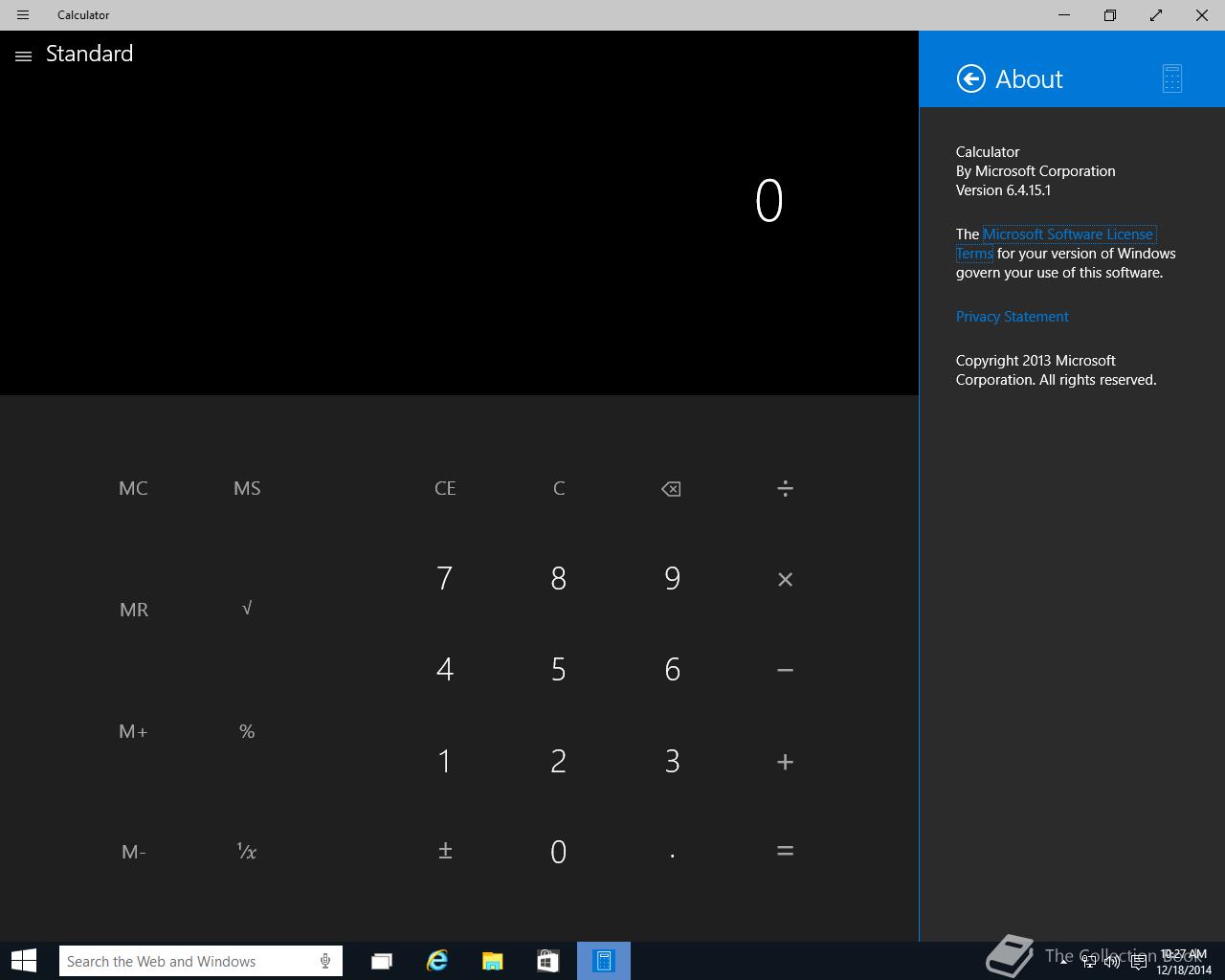The width and height of the screenshot is (1225, 980).
Task: Click the percent key
Action: pos(247,731)
